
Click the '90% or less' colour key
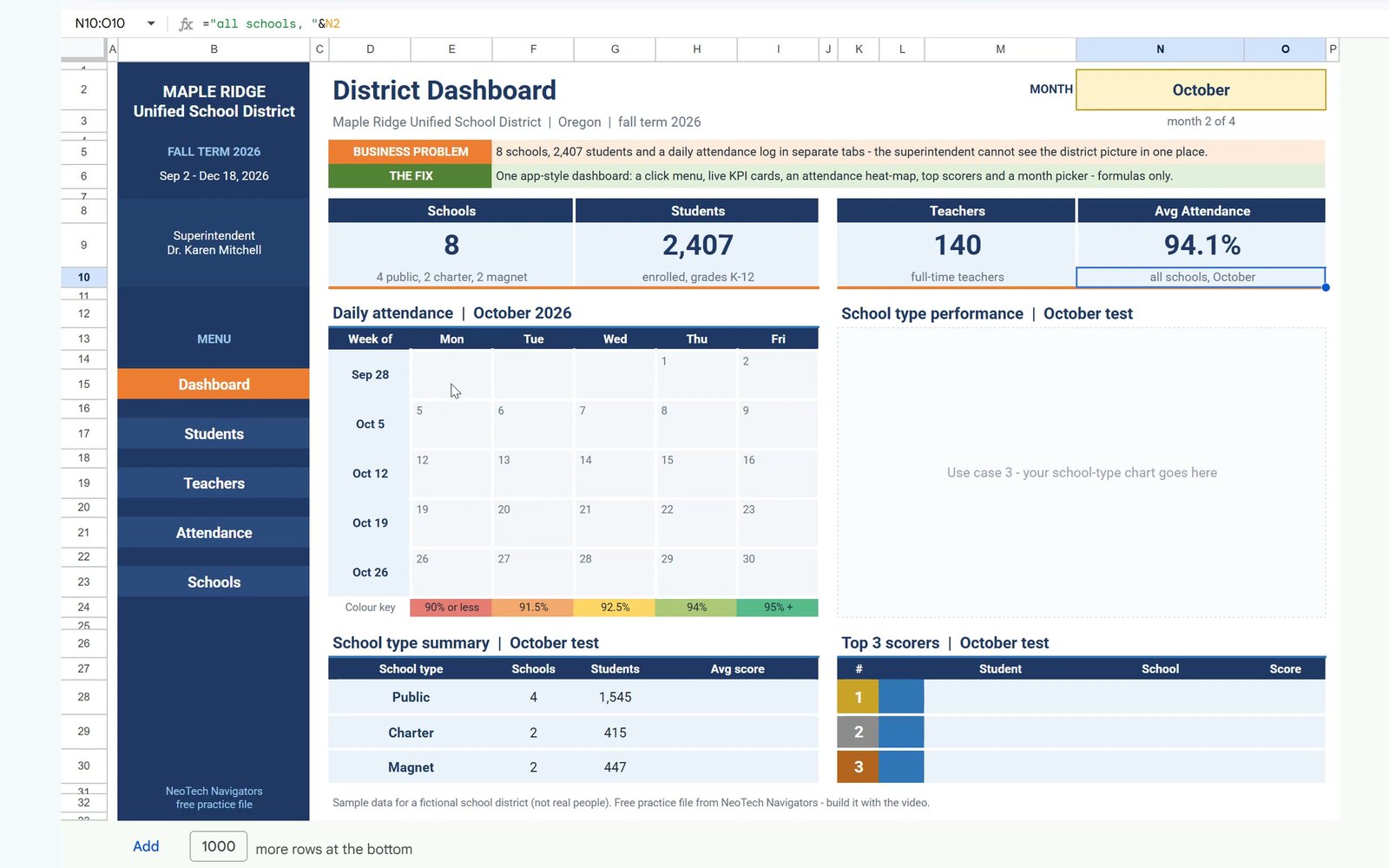pos(451,608)
